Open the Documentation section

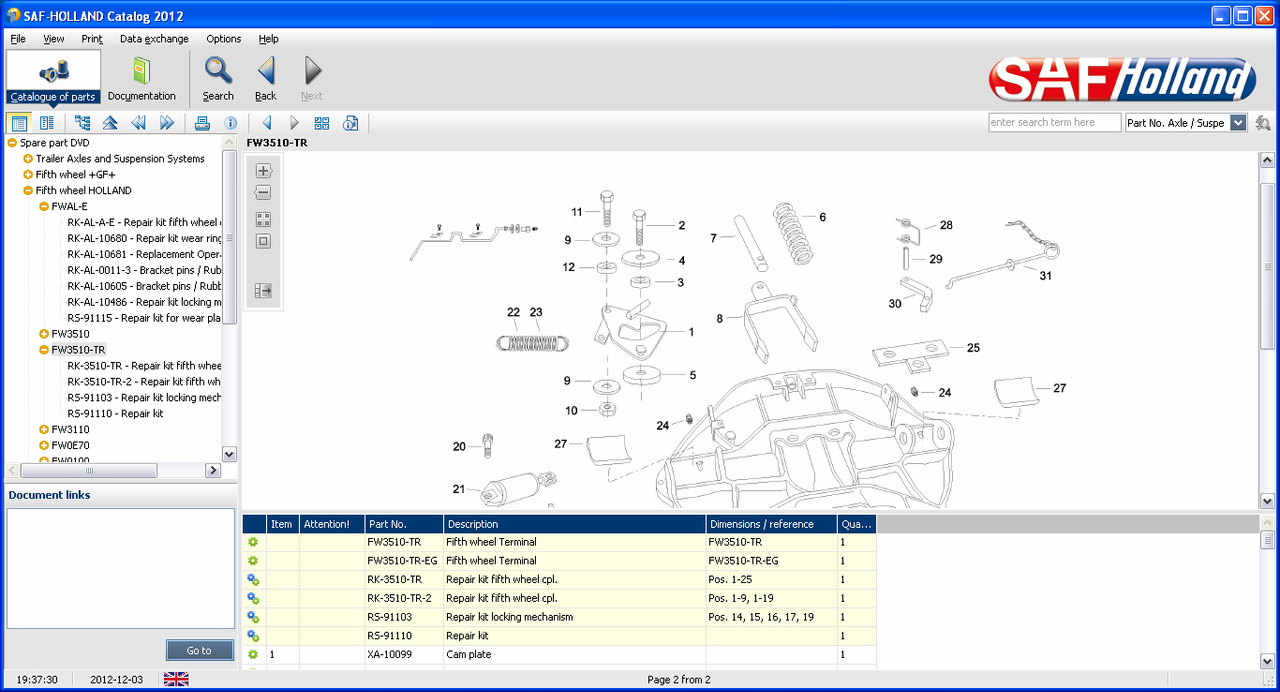point(141,77)
